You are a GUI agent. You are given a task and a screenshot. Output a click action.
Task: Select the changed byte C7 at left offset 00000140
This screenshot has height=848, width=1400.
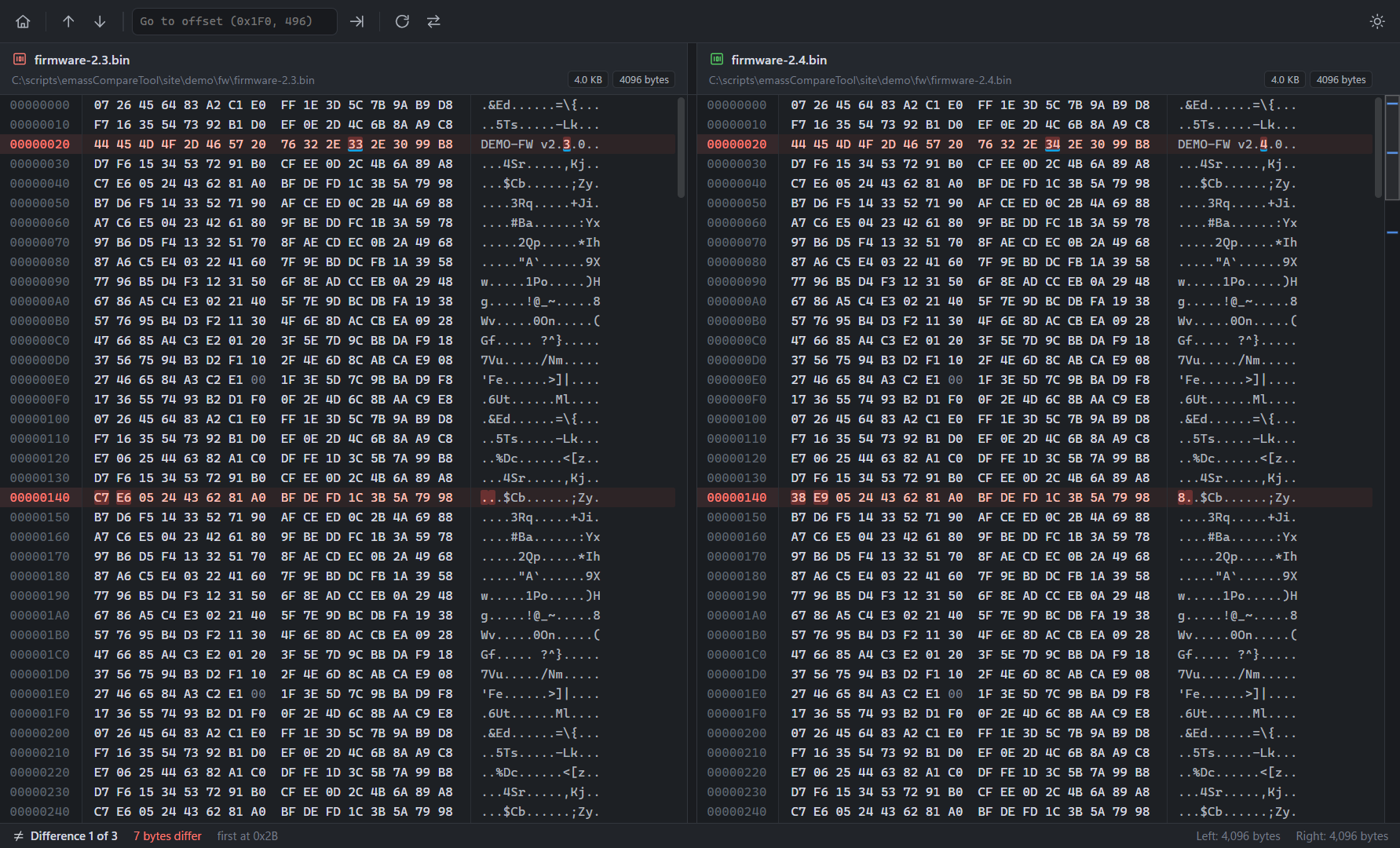pyautogui.click(x=101, y=498)
